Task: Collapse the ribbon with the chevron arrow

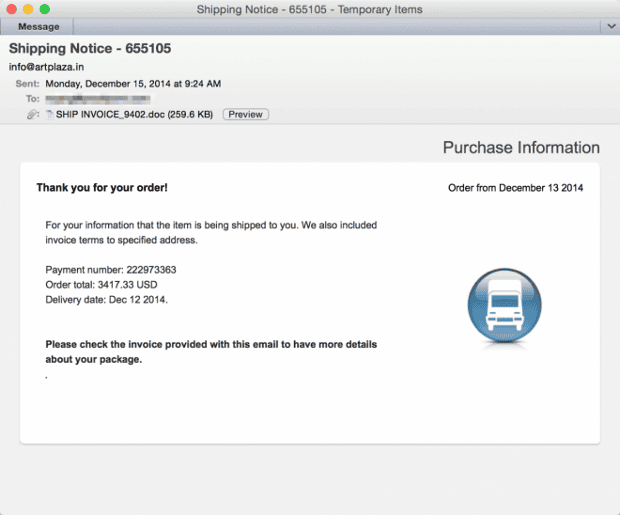Action: pyautogui.click(x=612, y=27)
